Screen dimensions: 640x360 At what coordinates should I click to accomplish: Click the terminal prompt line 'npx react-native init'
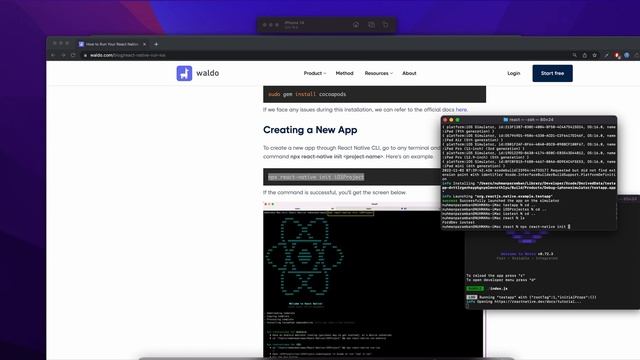click(505, 227)
